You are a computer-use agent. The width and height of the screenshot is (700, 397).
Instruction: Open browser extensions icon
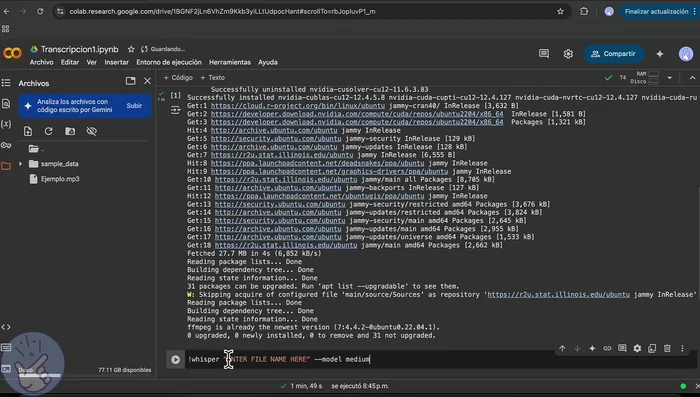click(x=584, y=12)
